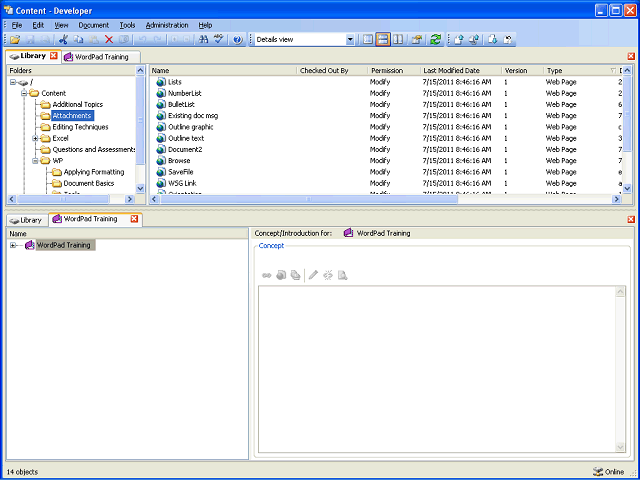Sort by Permission column header

pos(394,71)
